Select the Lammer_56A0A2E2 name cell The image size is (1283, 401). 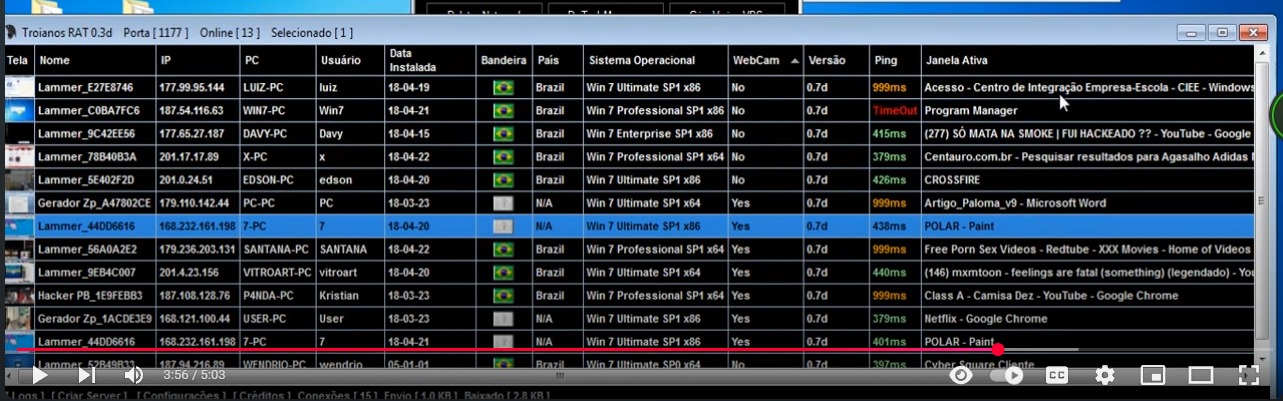coord(94,249)
